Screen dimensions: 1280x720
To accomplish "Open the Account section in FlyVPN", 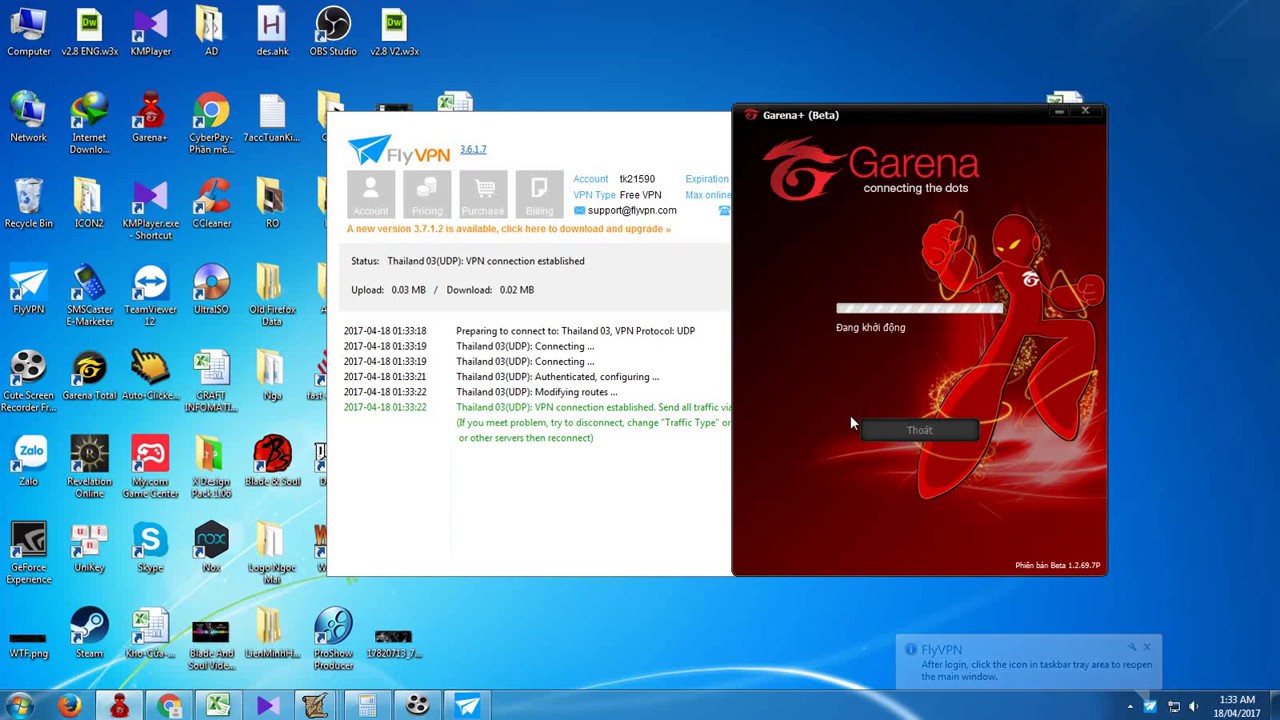I will point(370,194).
